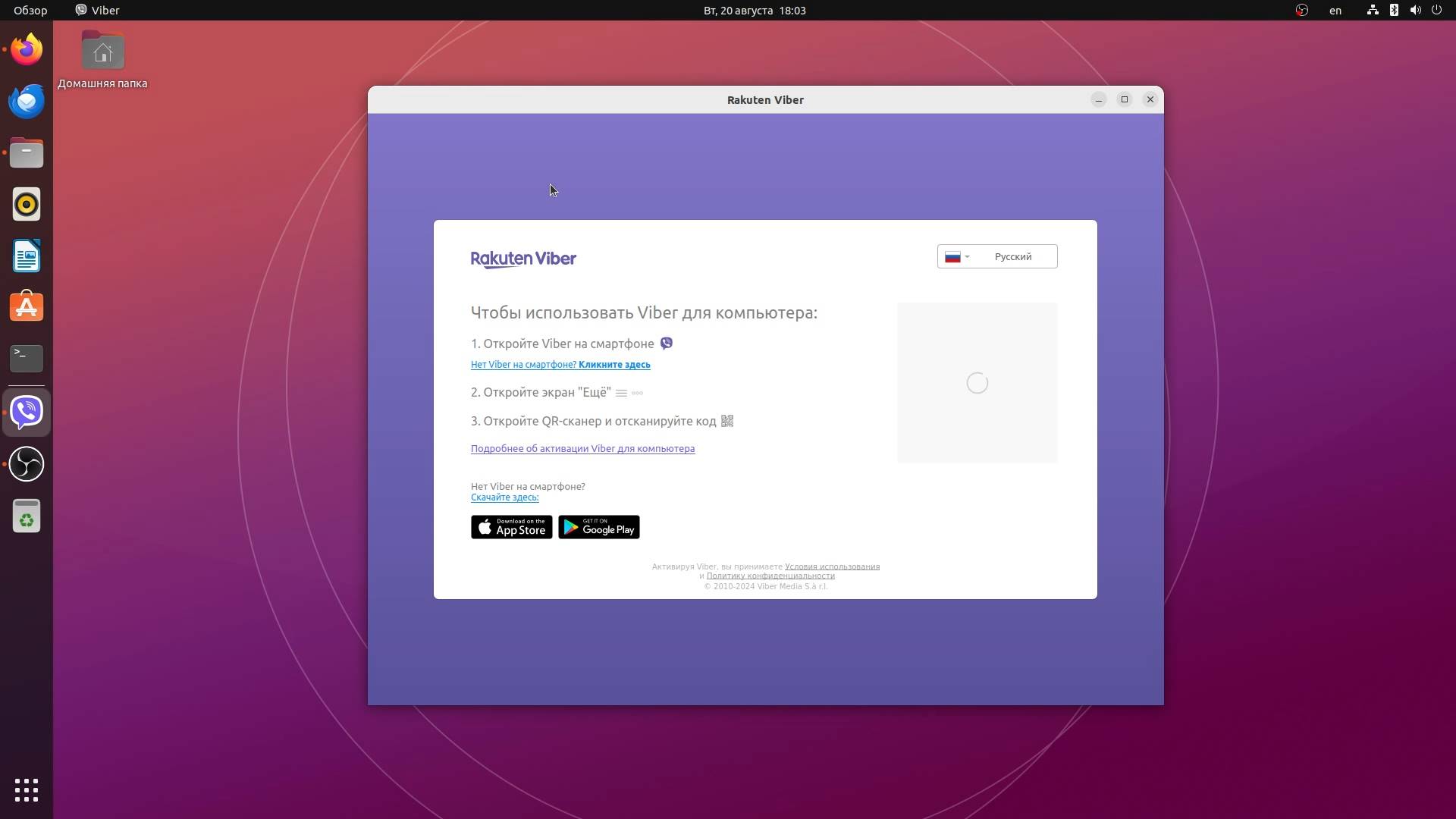Click the Viber entry in the top bar
Viewport: 1456px width, 819px height.
(96, 10)
